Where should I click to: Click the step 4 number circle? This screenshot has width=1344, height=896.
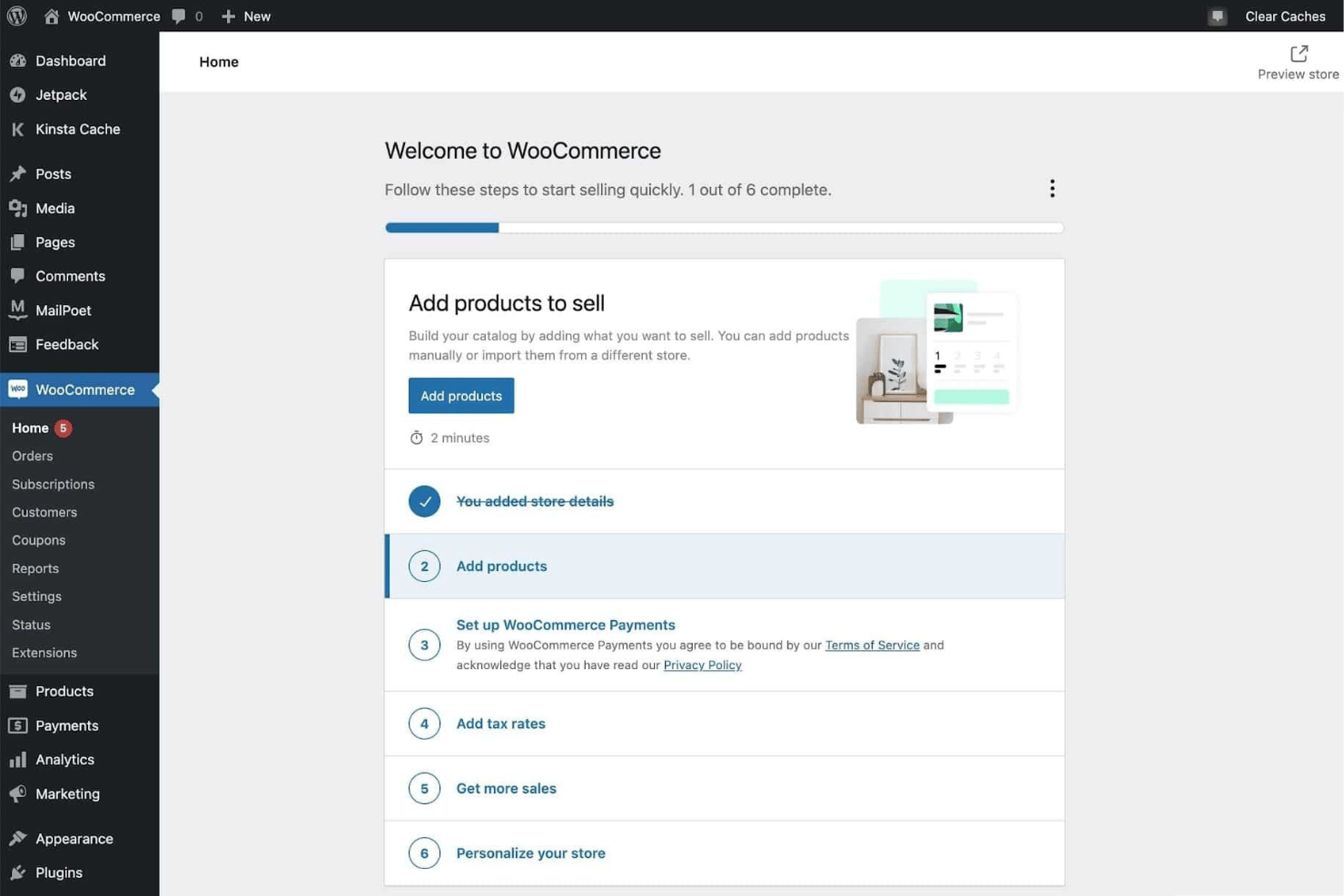[424, 724]
